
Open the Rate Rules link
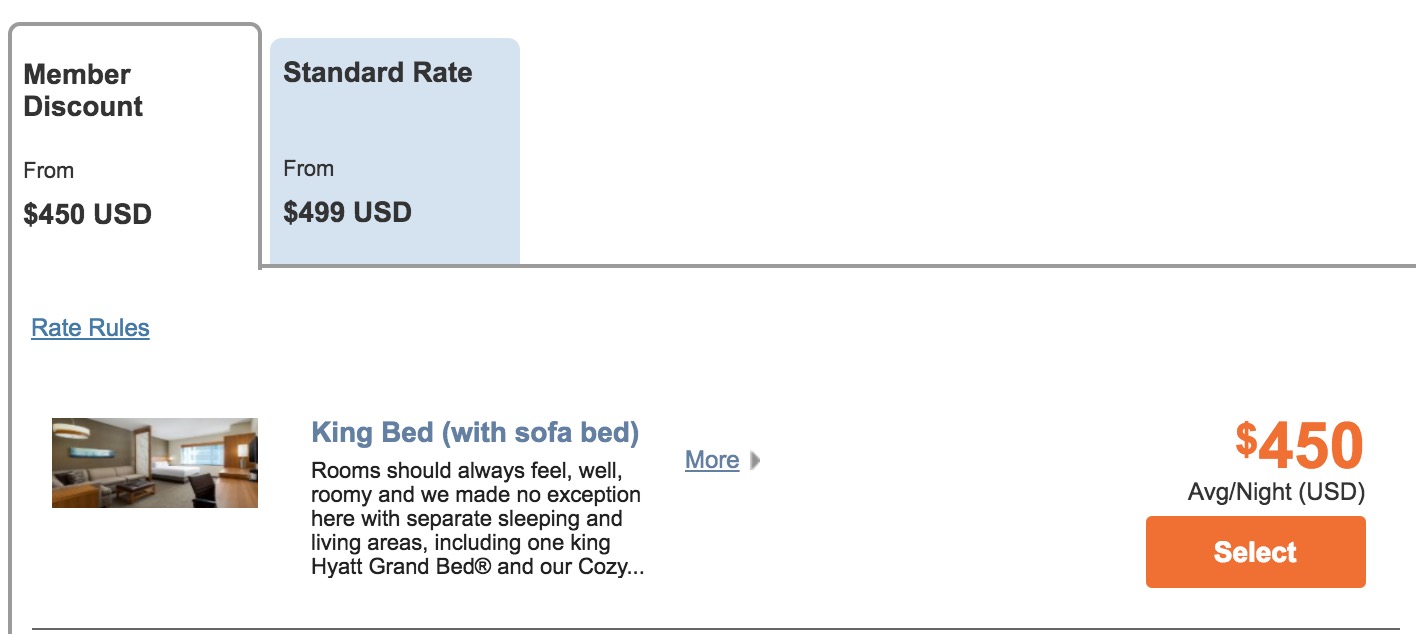tap(90, 328)
